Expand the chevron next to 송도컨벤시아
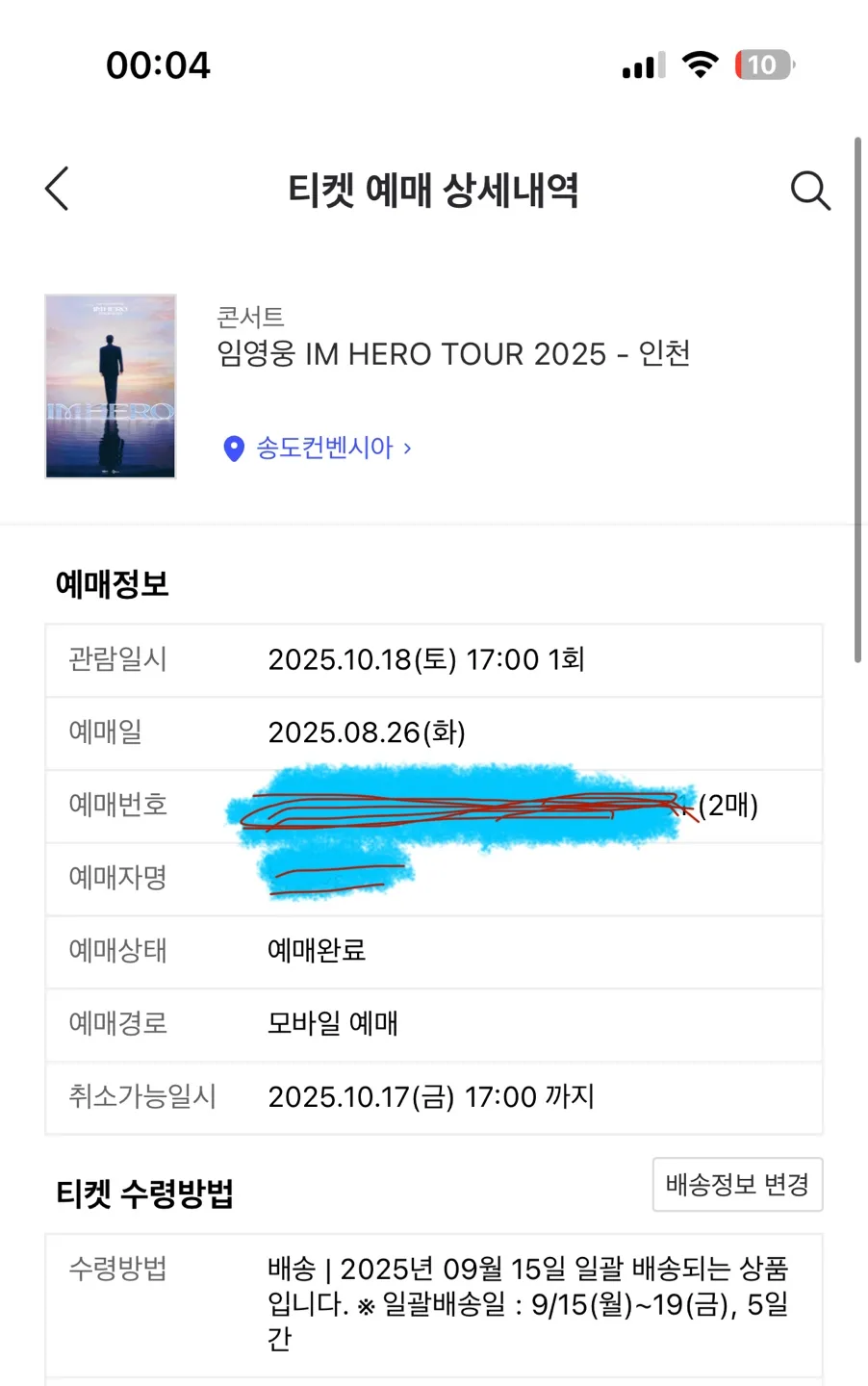Viewport: 868px width, 1386px height. tap(408, 449)
